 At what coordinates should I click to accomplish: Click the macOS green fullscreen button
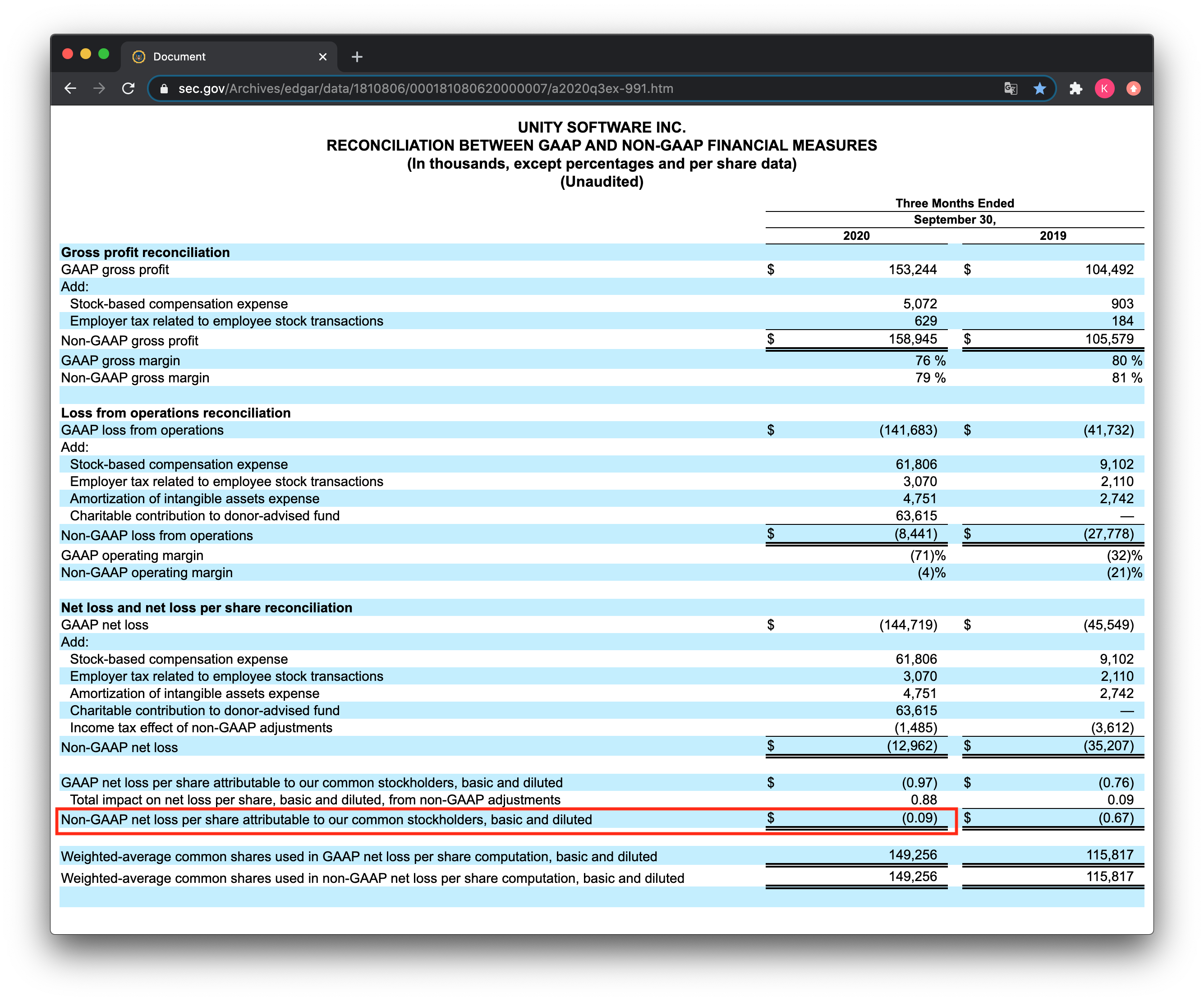tap(104, 54)
